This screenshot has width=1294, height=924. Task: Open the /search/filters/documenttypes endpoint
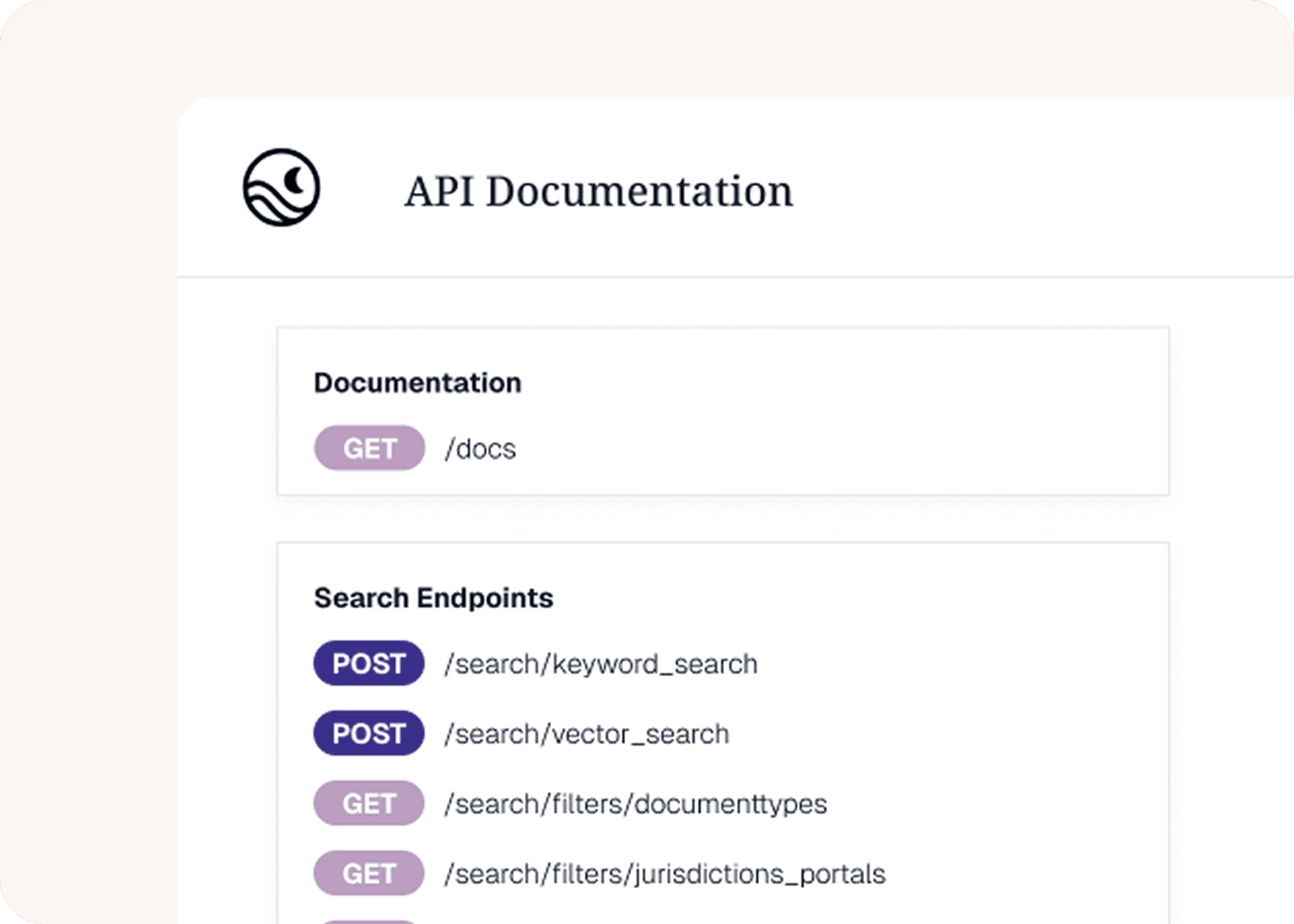point(635,804)
